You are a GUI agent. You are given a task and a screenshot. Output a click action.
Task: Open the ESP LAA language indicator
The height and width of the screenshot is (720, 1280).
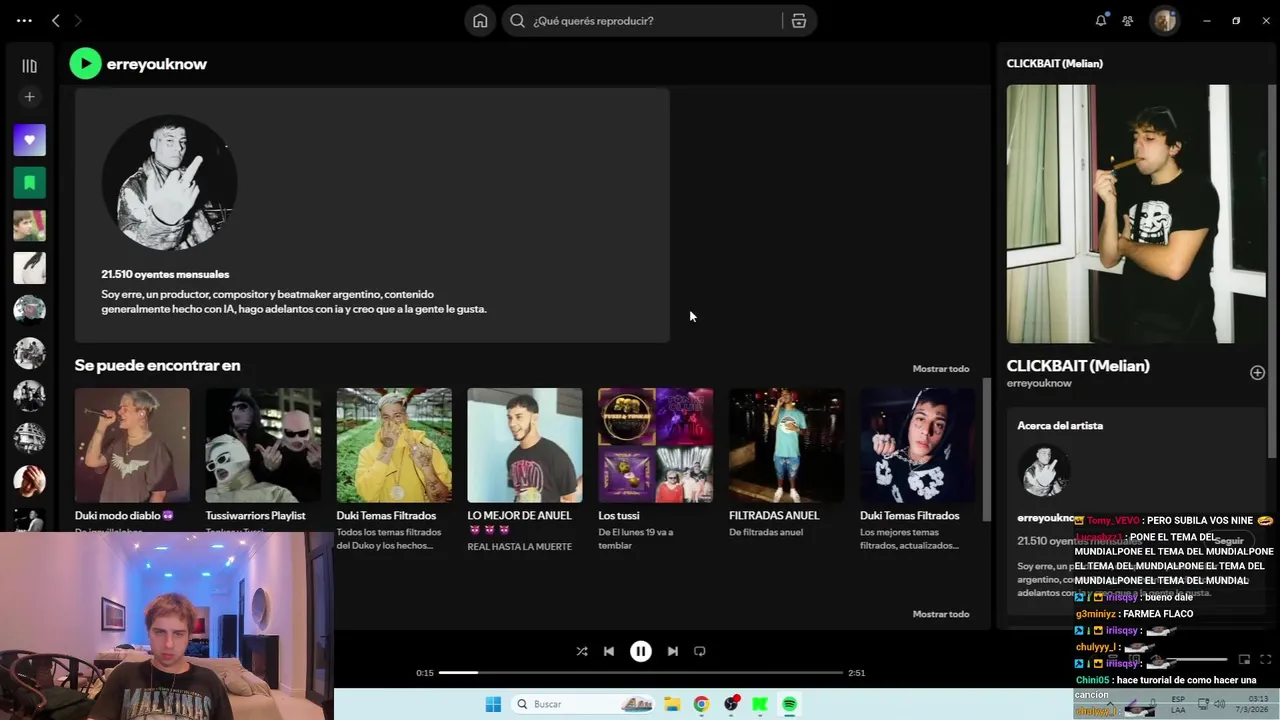pyautogui.click(x=1178, y=704)
